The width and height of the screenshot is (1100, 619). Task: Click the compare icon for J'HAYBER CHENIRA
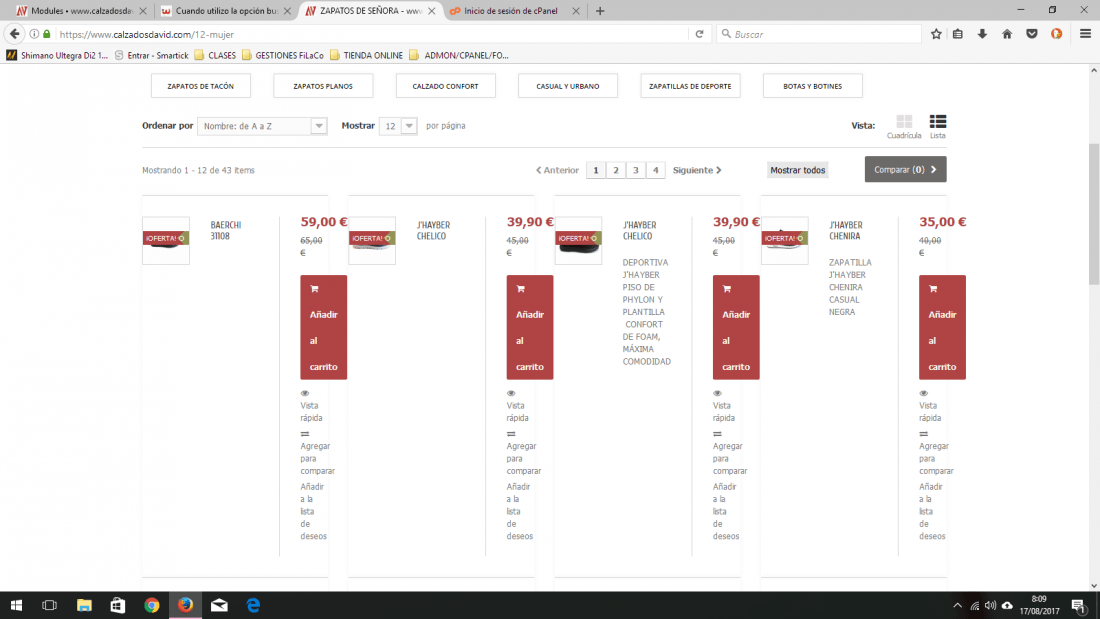point(923,434)
